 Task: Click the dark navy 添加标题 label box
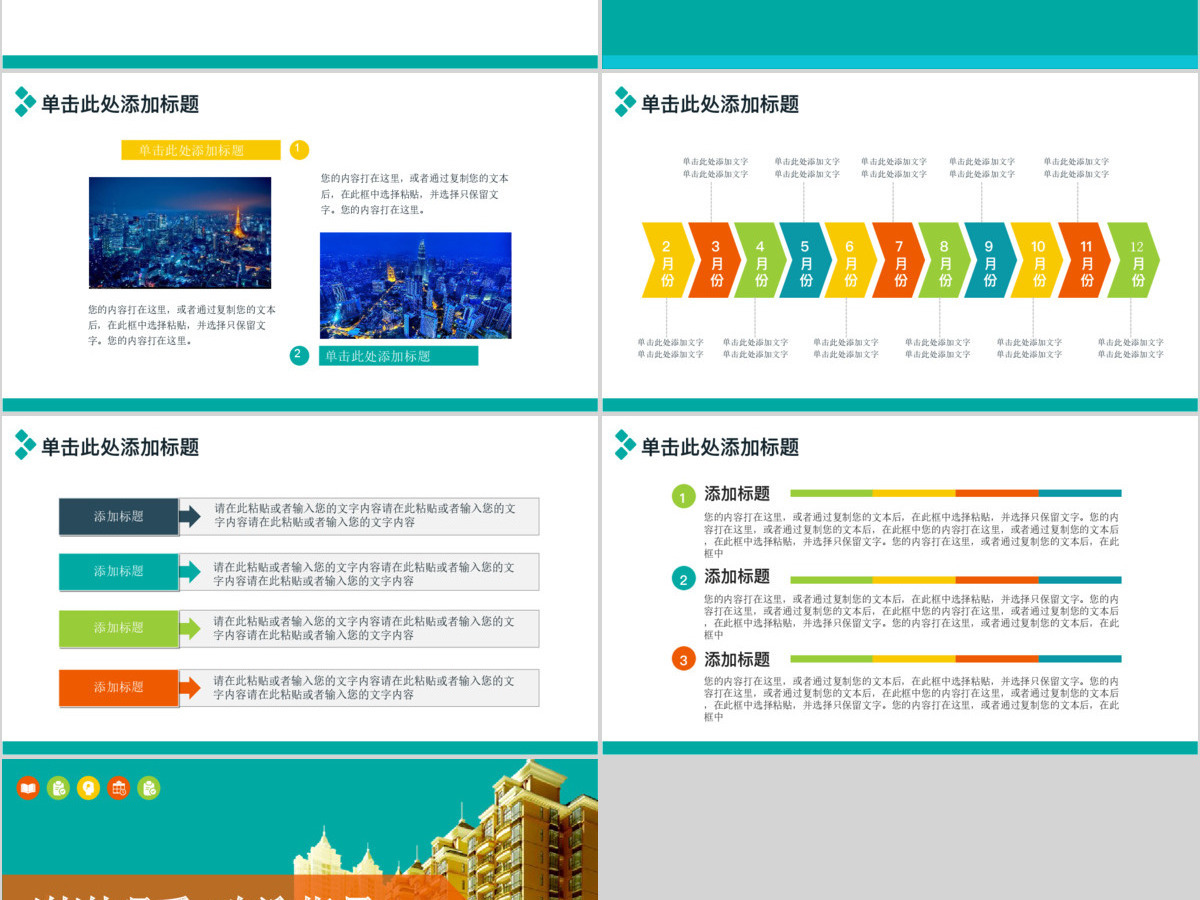[118, 516]
